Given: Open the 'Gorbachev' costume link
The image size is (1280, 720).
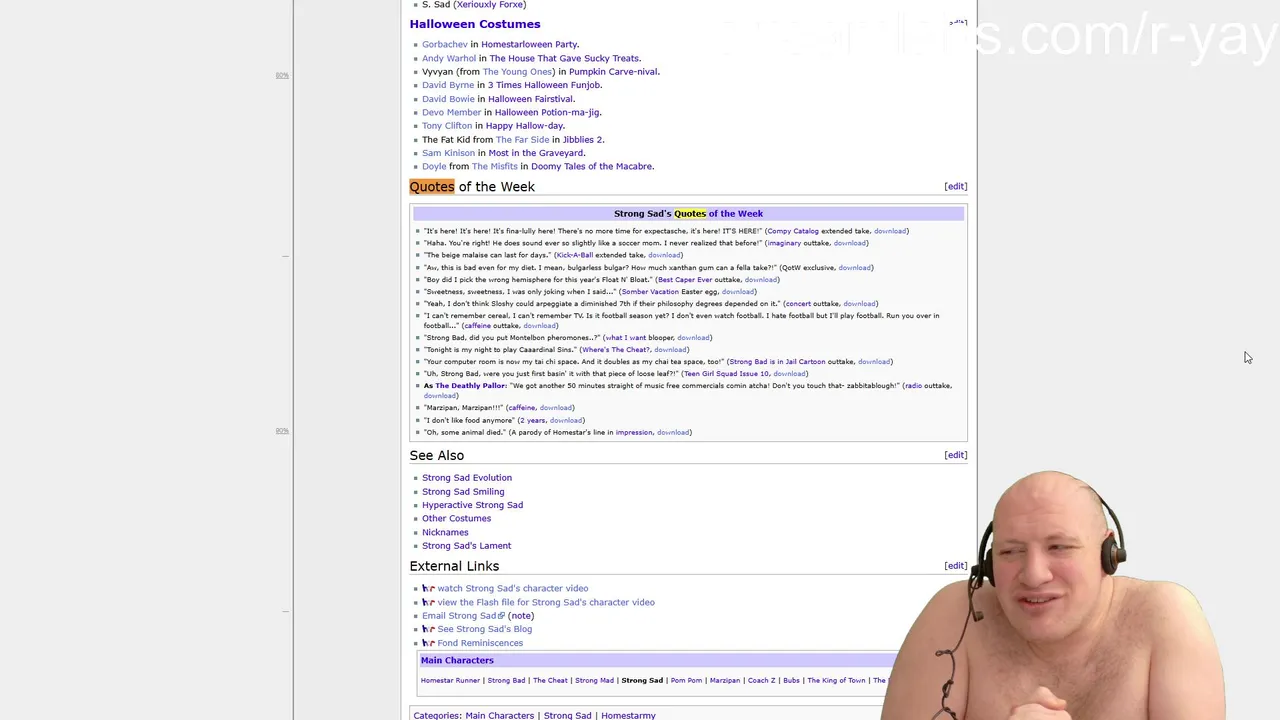Looking at the screenshot, I should [444, 45].
